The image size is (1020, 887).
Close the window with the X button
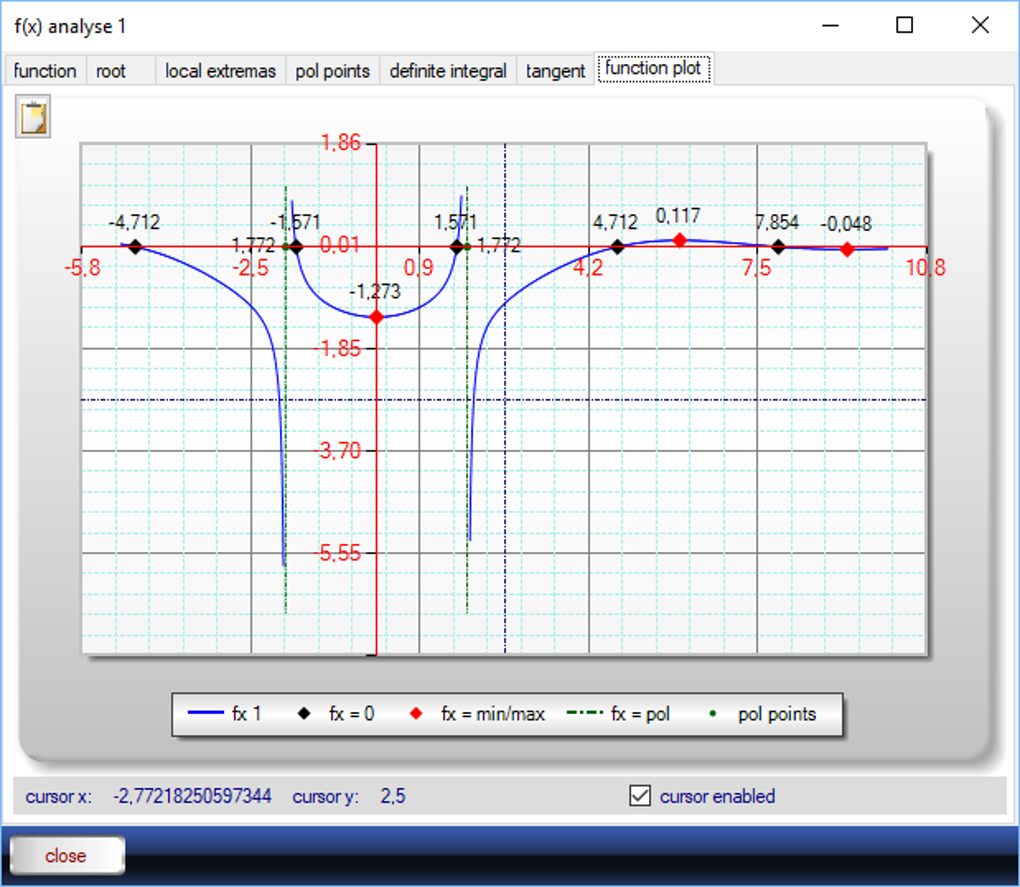click(x=980, y=25)
